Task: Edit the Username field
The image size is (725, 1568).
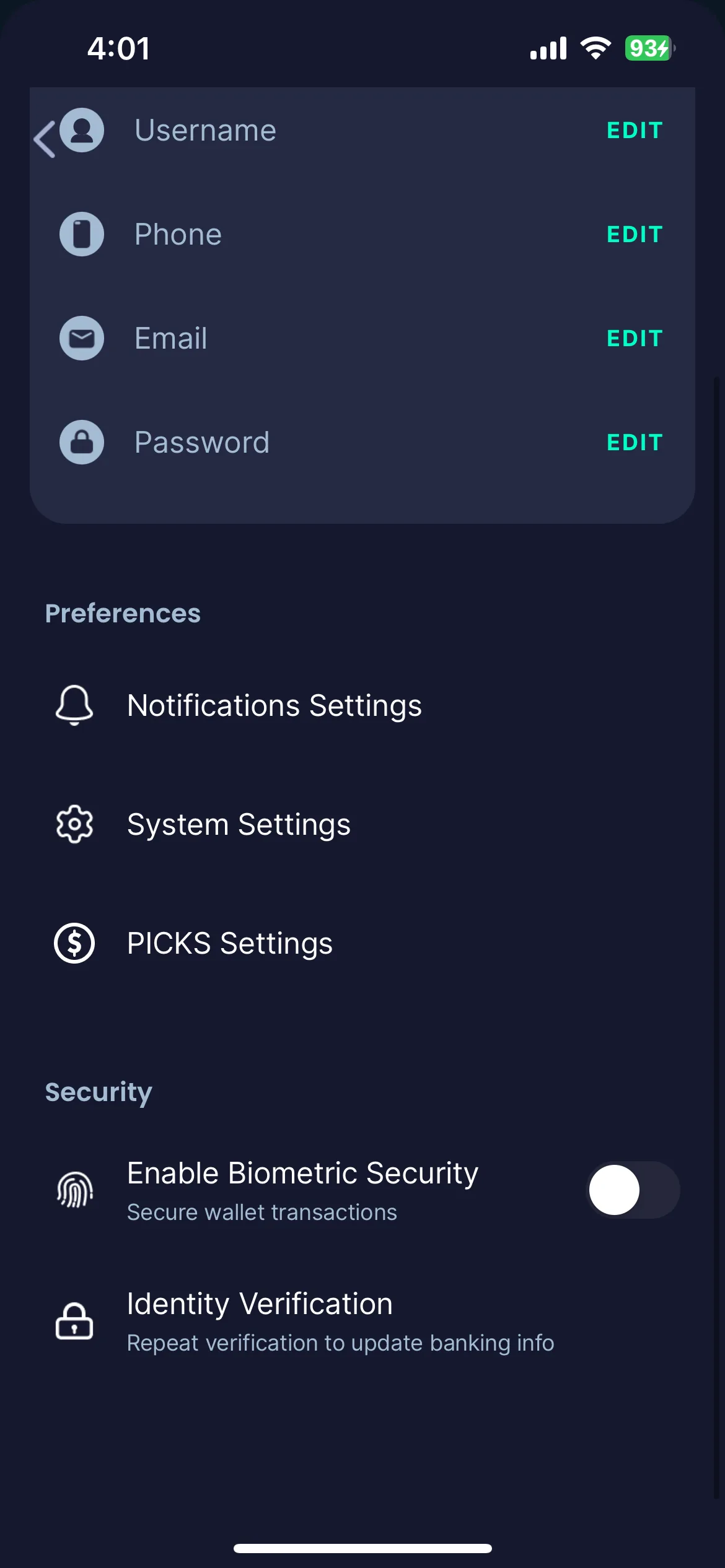Action: [x=635, y=130]
